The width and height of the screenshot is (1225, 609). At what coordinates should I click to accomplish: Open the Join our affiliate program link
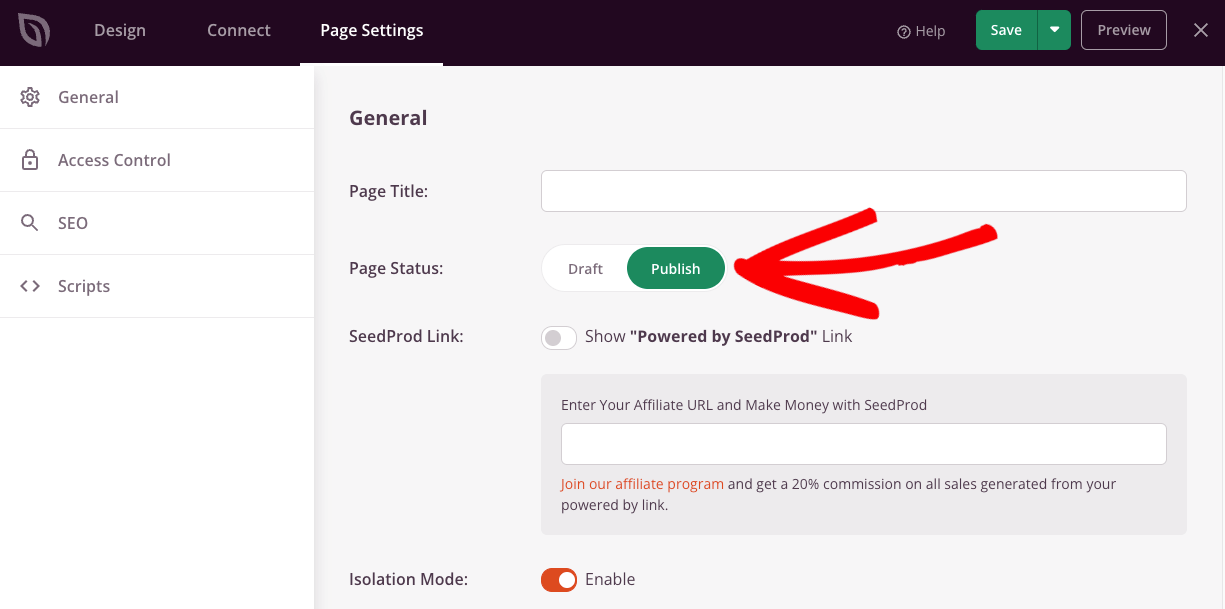point(641,484)
